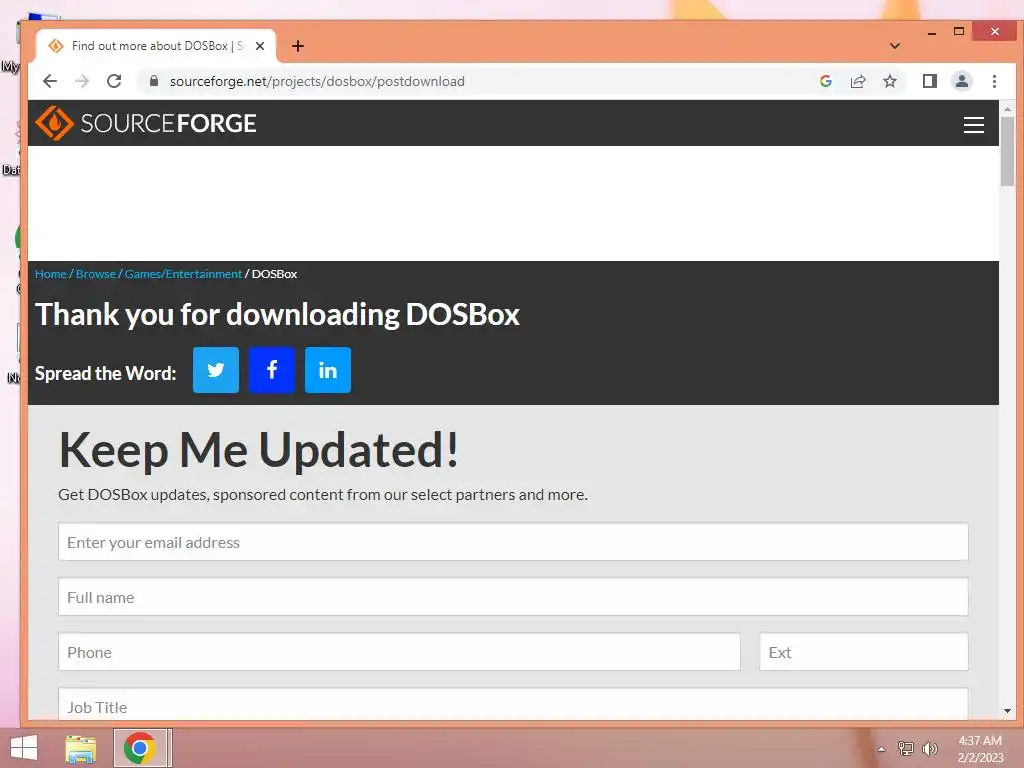Screen dimensions: 1024x768
Task: Open a new tab with the plus button
Action: tap(298, 46)
